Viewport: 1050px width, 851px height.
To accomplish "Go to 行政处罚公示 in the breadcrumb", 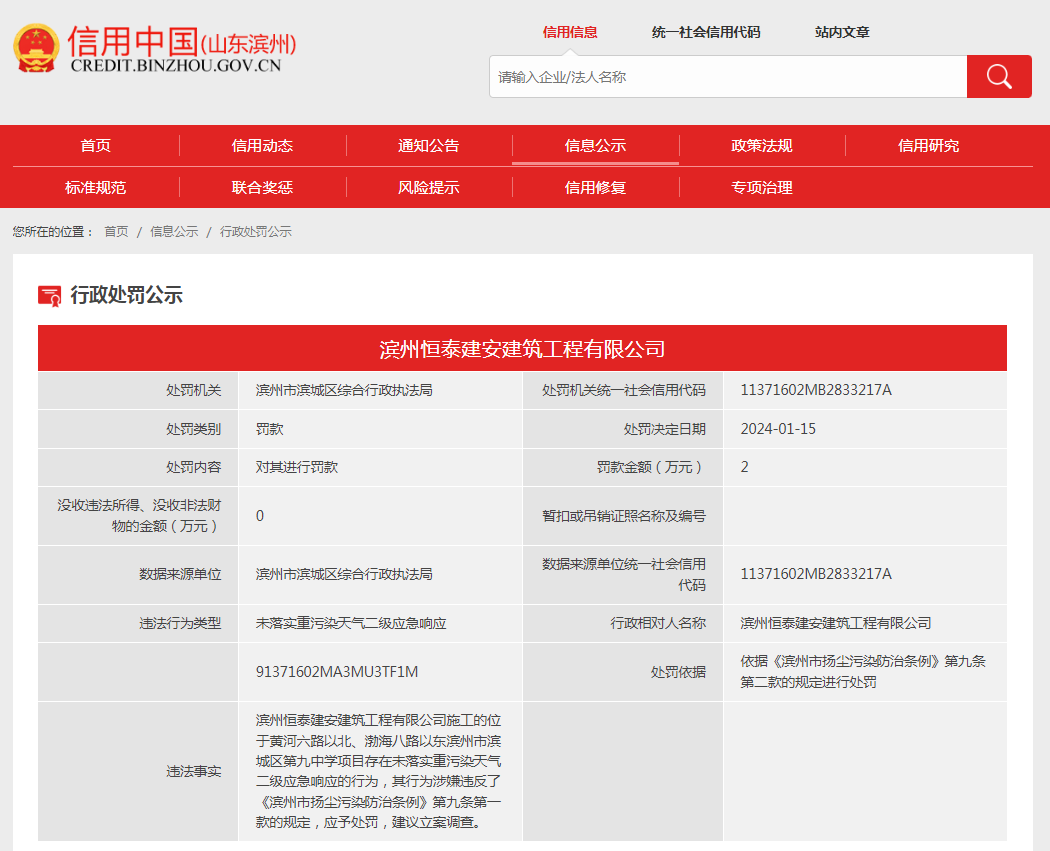I will [x=256, y=232].
